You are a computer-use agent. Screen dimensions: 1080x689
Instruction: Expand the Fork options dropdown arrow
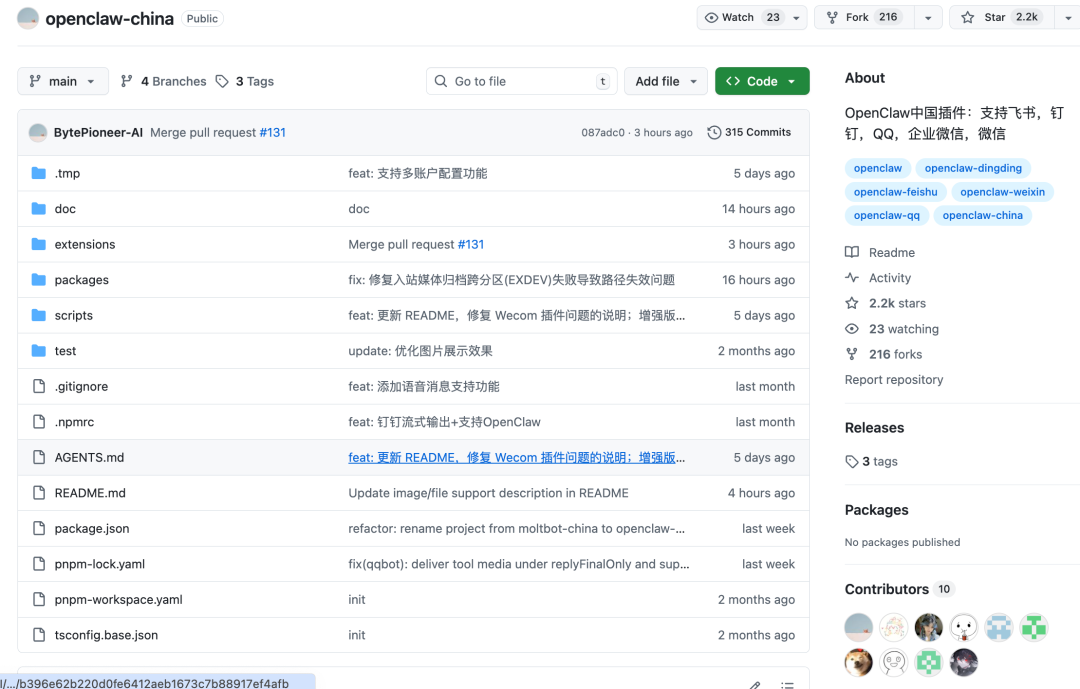[x=928, y=18]
